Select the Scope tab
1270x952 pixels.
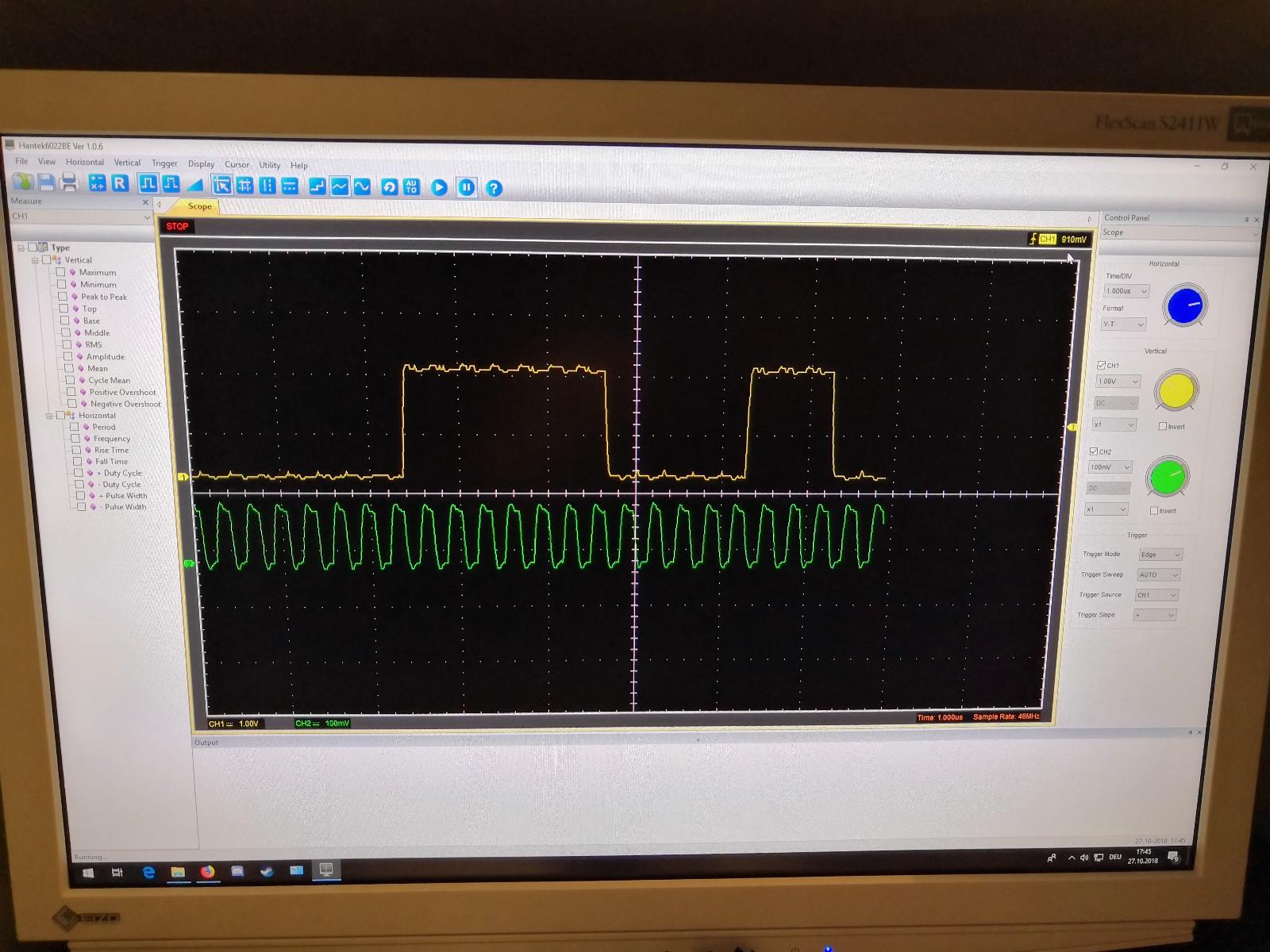point(199,206)
